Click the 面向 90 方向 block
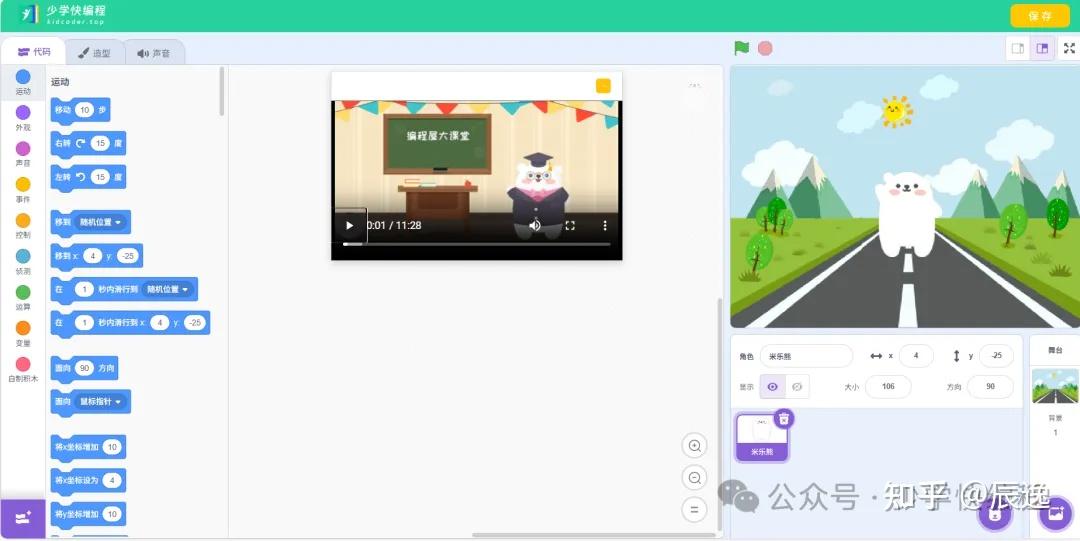The image size is (1080, 541). tap(84, 368)
